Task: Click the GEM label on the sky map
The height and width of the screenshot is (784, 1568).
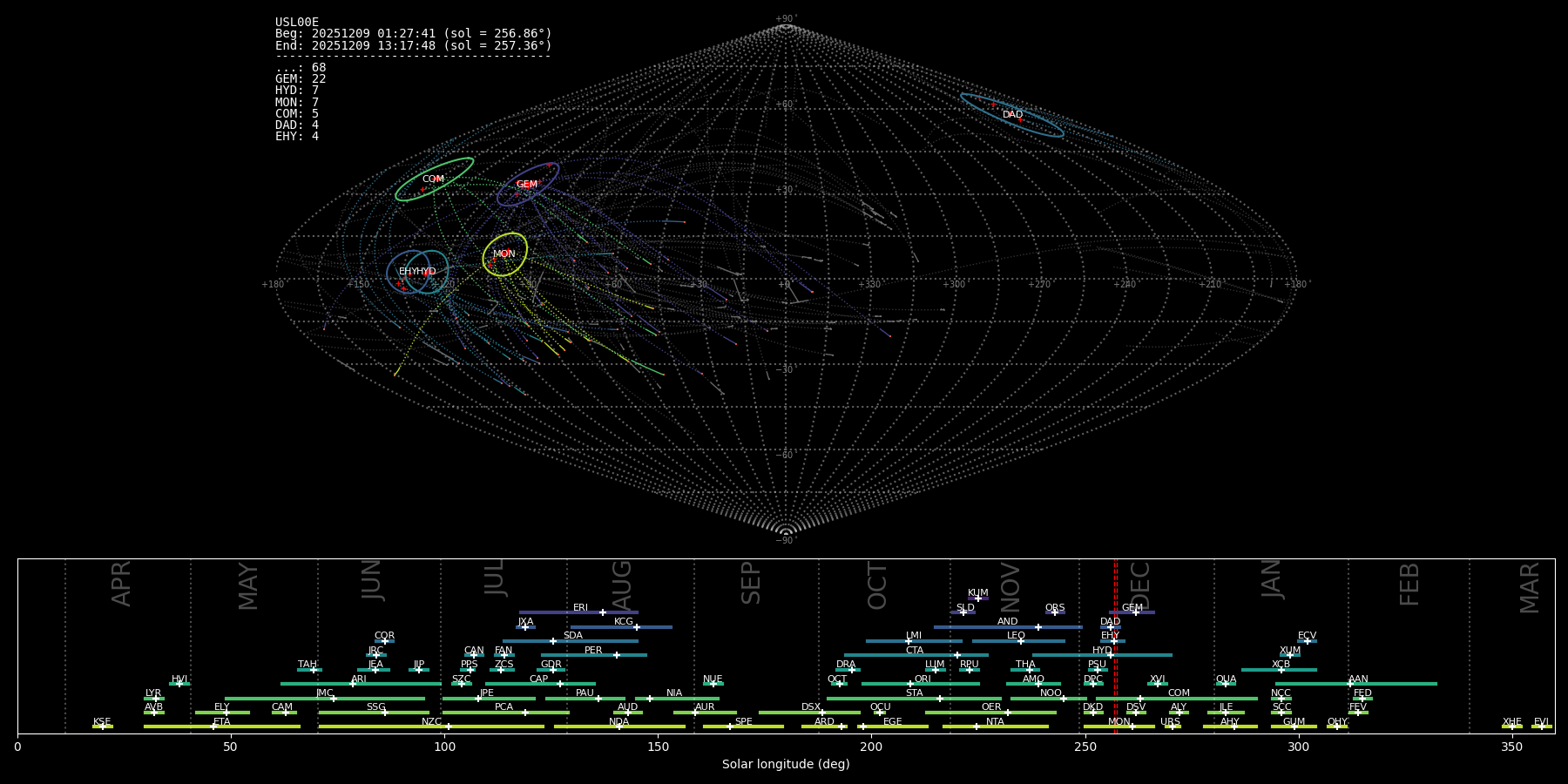Action: [527, 185]
